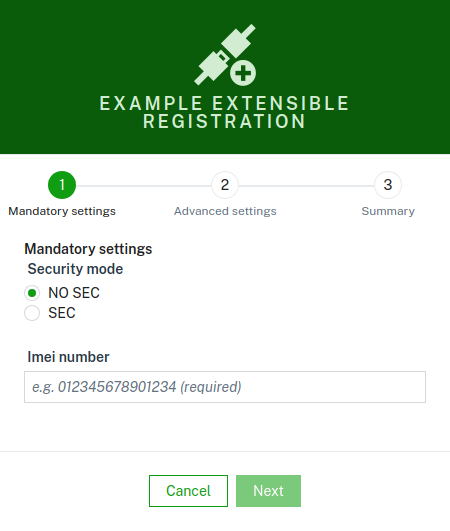The image size is (450, 531).
Task: Click the Example Extensible Registration title
Action: (224, 112)
